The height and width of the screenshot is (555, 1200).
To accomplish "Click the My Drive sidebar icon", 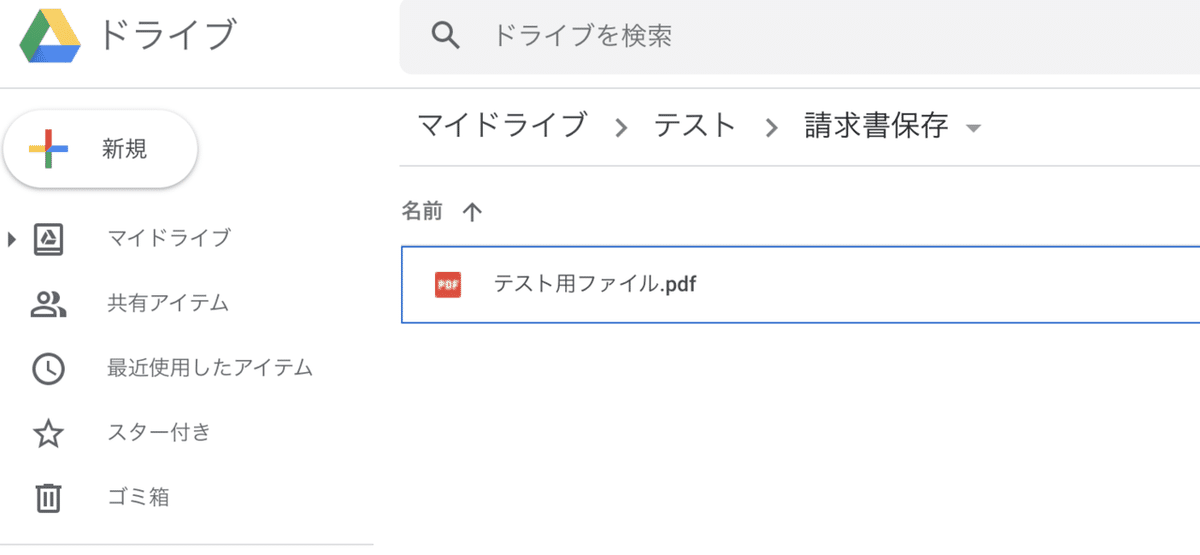I will pos(48,239).
